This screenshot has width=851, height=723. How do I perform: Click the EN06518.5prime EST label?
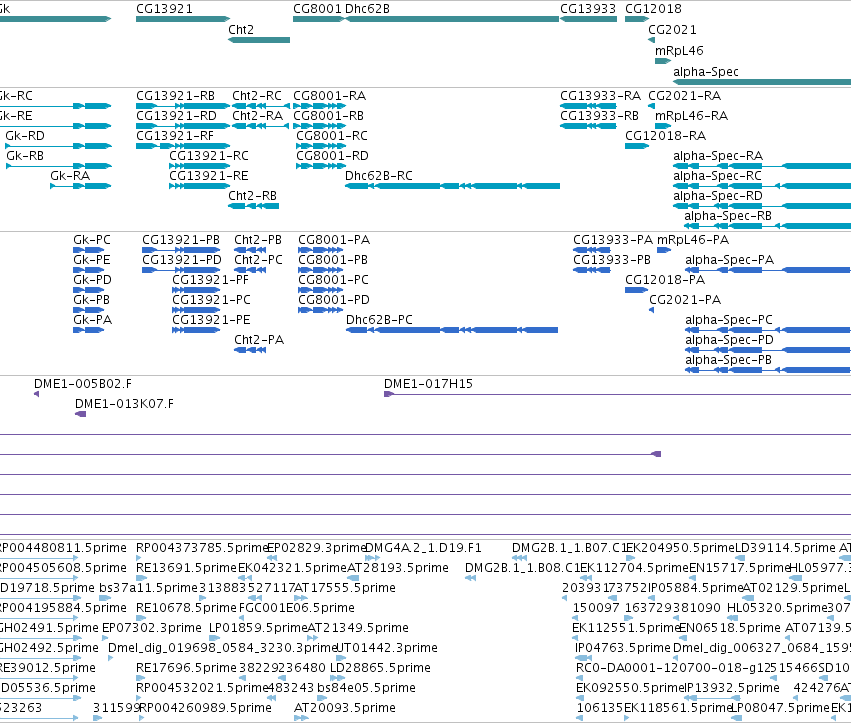tap(729, 628)
